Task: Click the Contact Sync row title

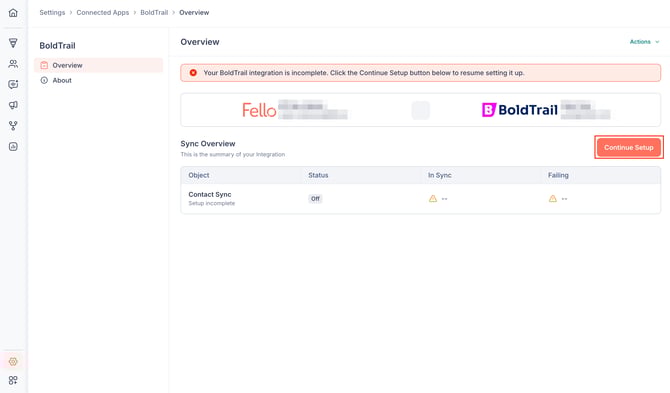Action: coord(210,194)
